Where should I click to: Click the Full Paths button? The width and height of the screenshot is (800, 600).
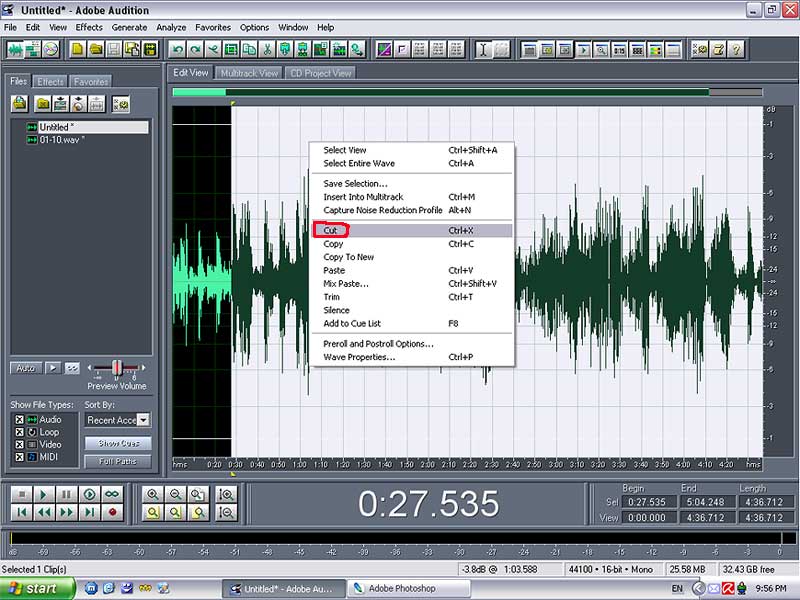tap(118, 461)
